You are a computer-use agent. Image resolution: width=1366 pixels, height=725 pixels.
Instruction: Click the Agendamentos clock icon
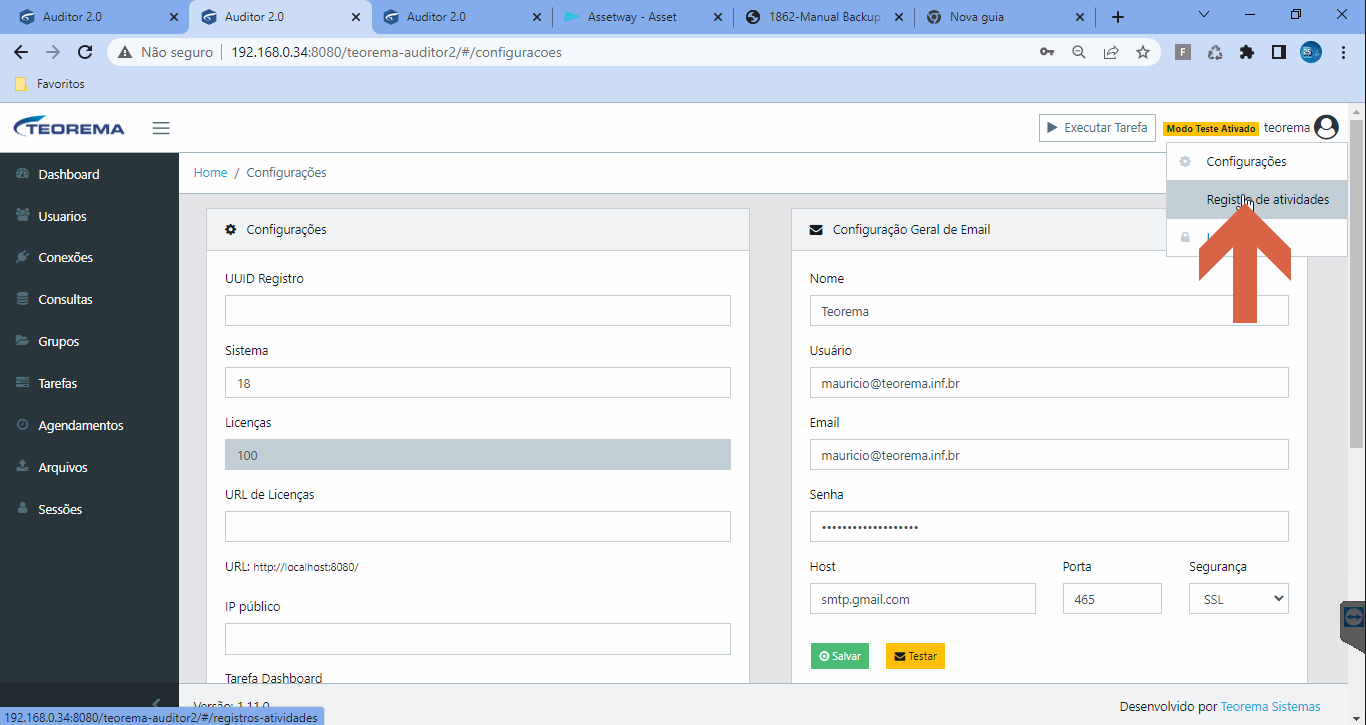(x=23, y=425)
